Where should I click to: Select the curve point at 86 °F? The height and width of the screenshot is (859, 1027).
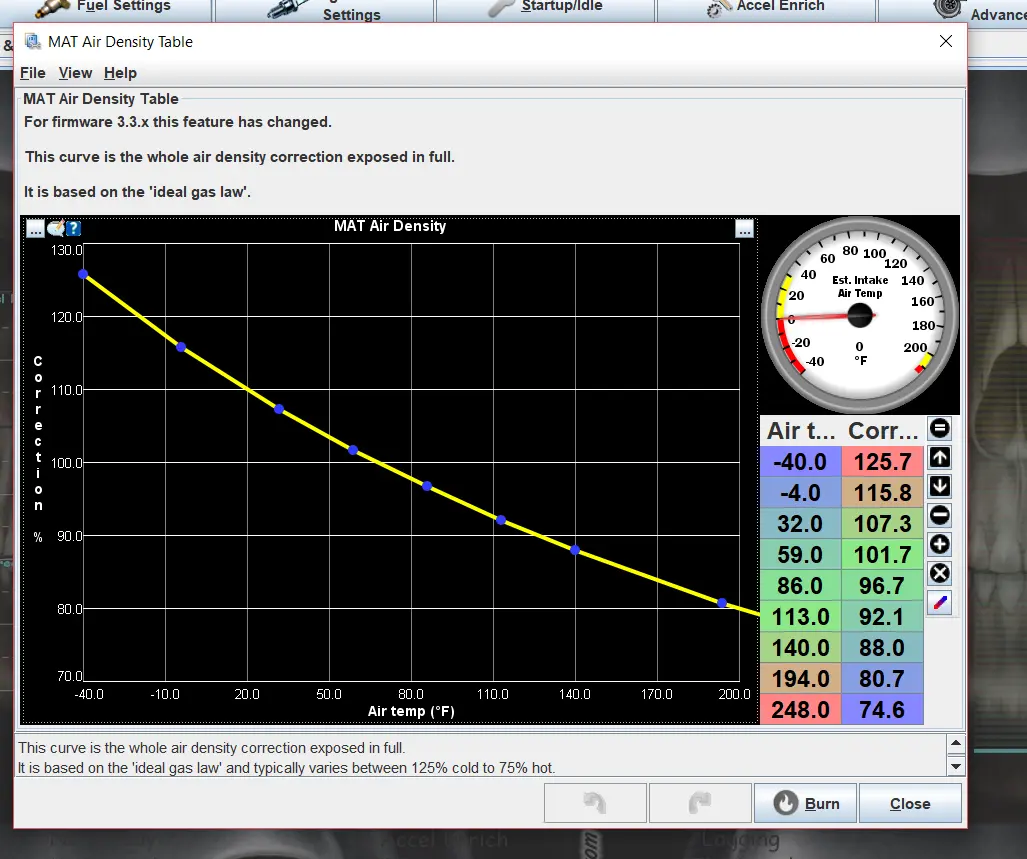pyautogui.click(x=427, y=486)
